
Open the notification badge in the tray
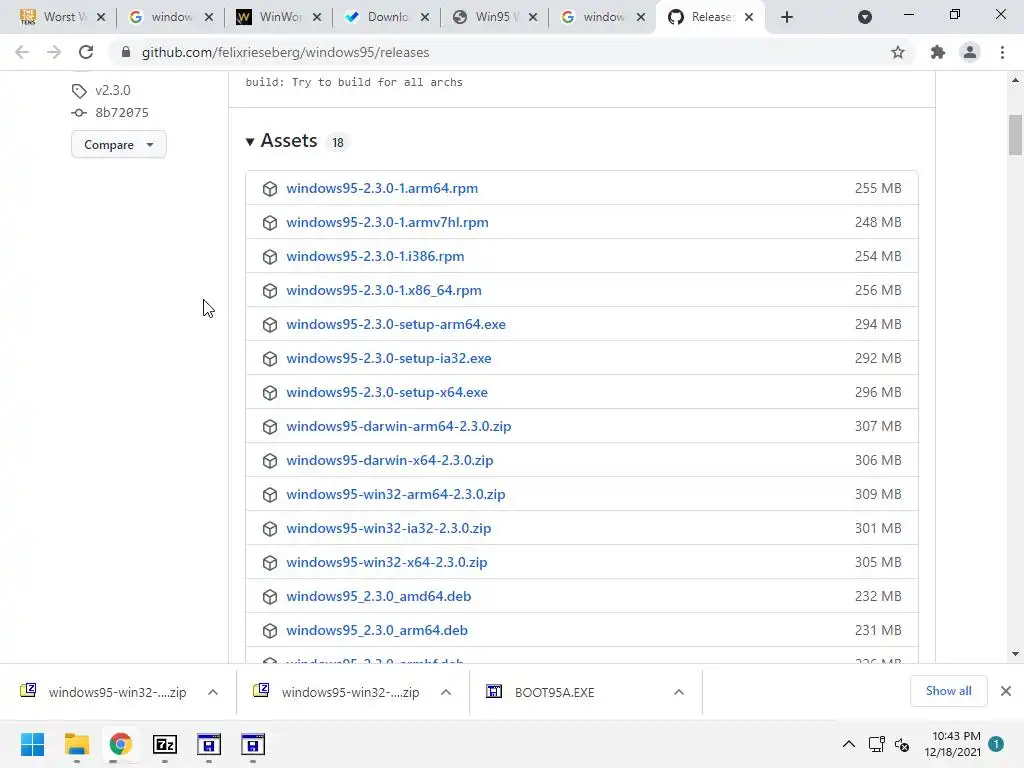pyautogui.click(x=996, y=744)
